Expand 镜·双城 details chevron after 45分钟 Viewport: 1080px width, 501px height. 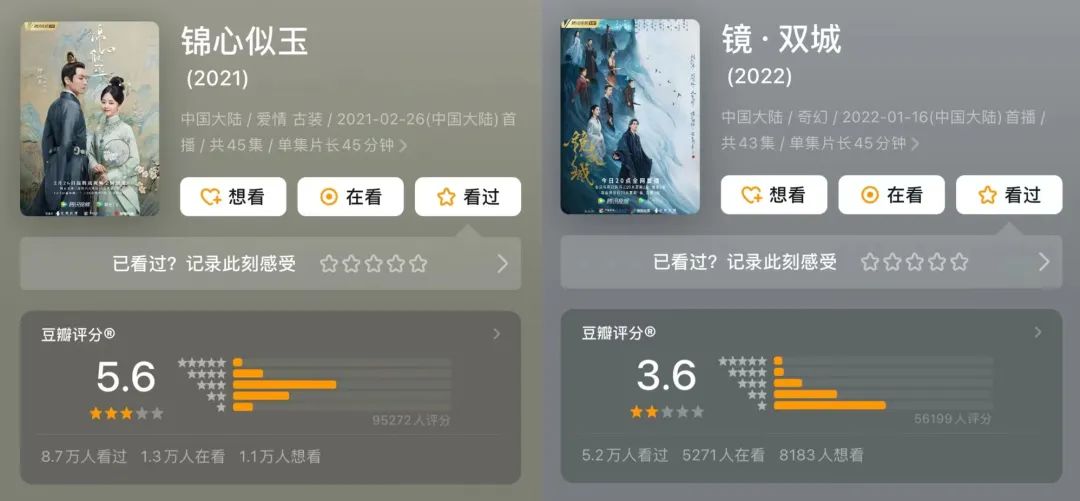pos(915,144)
